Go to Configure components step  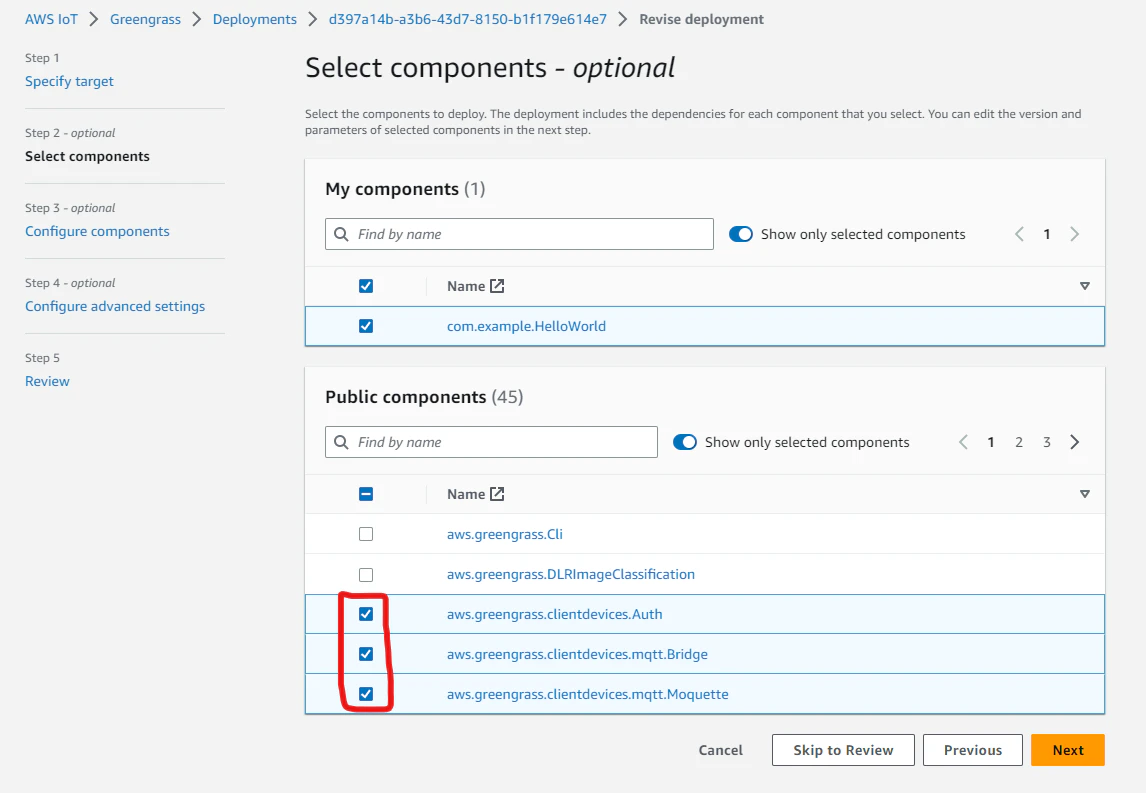[x=97, y=231]
